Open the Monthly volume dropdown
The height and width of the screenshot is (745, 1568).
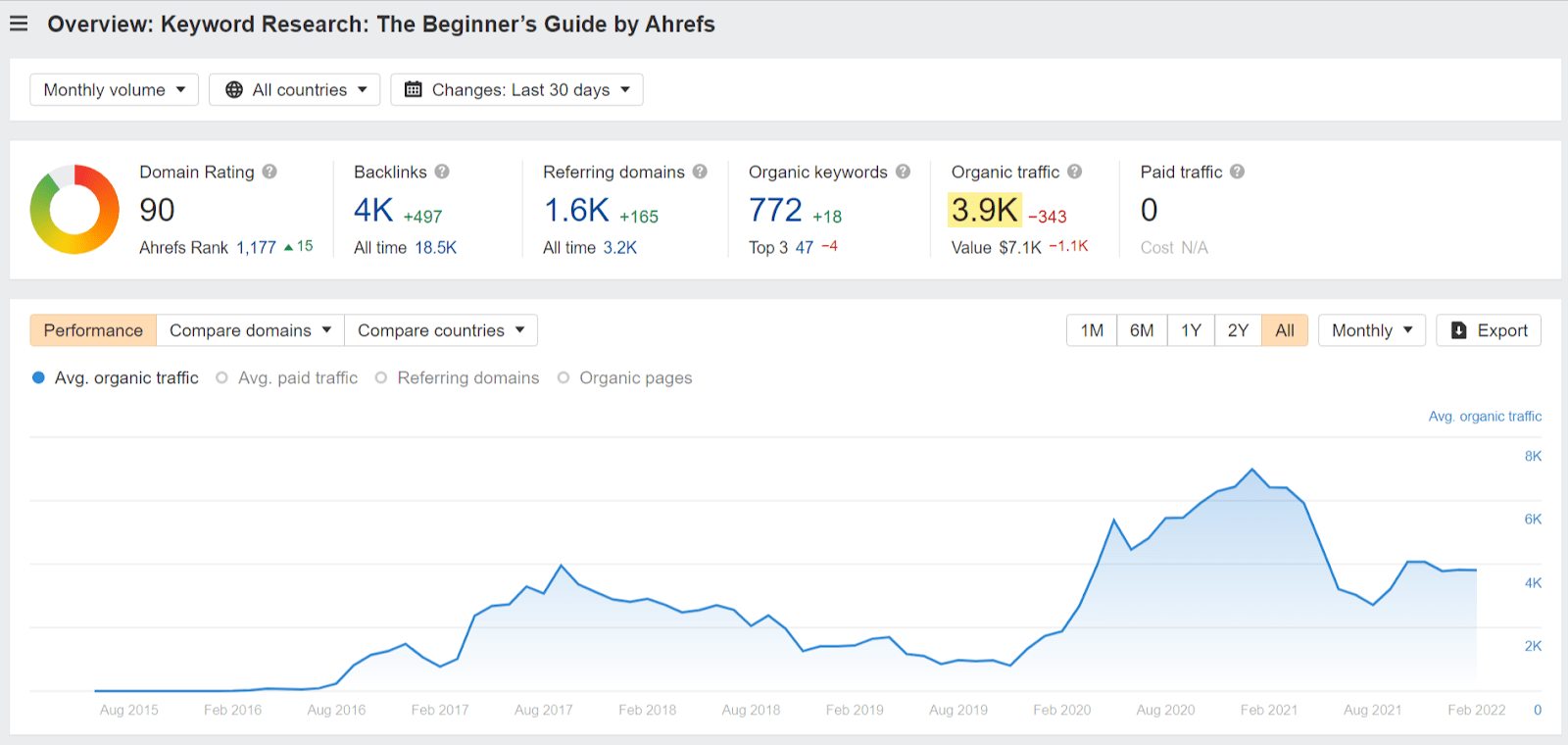tap(115, 89)
